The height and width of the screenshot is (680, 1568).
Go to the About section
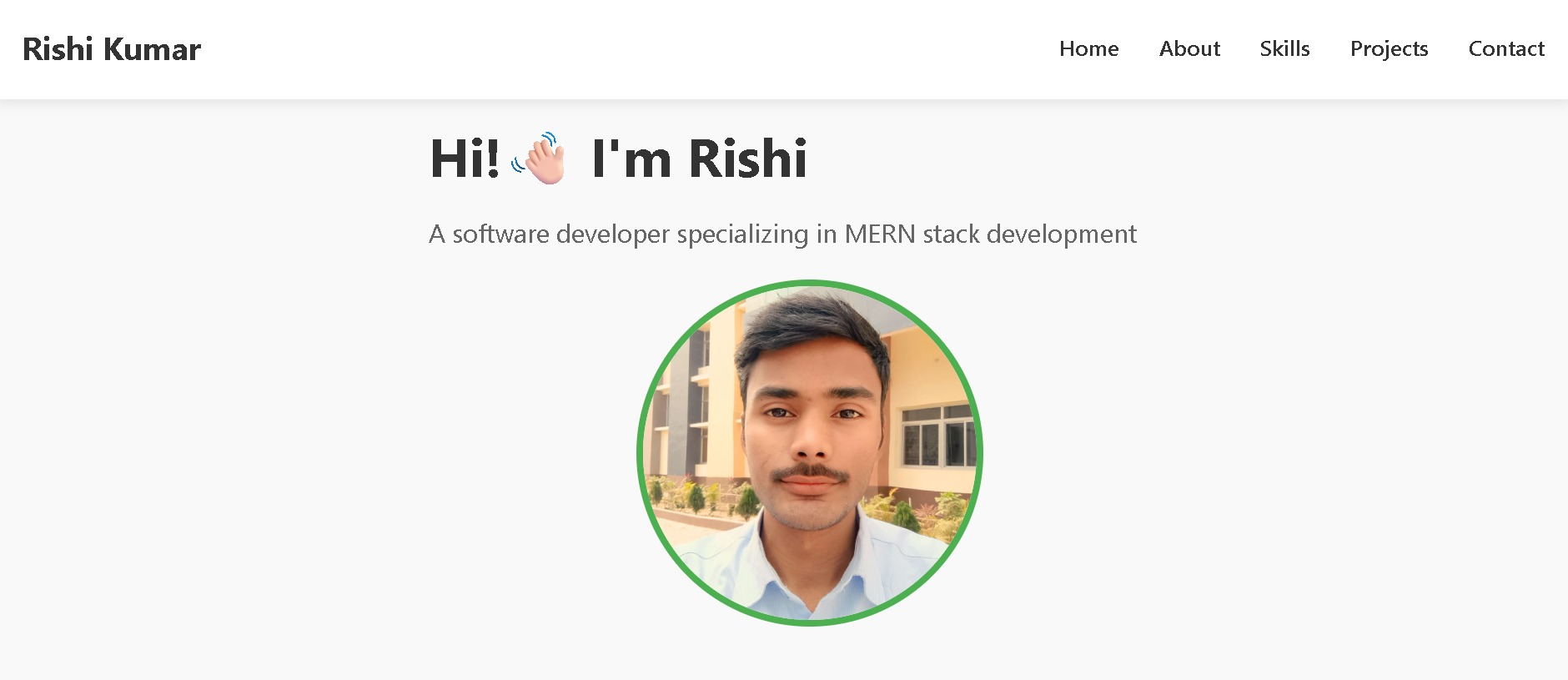point(1189,49)
